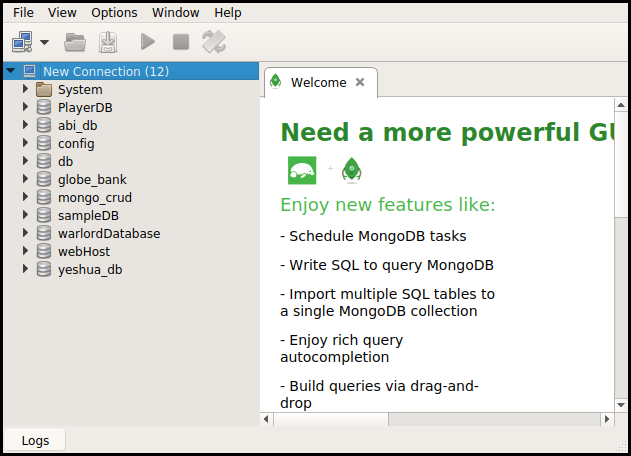Click the Robomongo rocket logo in welcome page
The image size is (631, 456).
[x=351, y=170]
